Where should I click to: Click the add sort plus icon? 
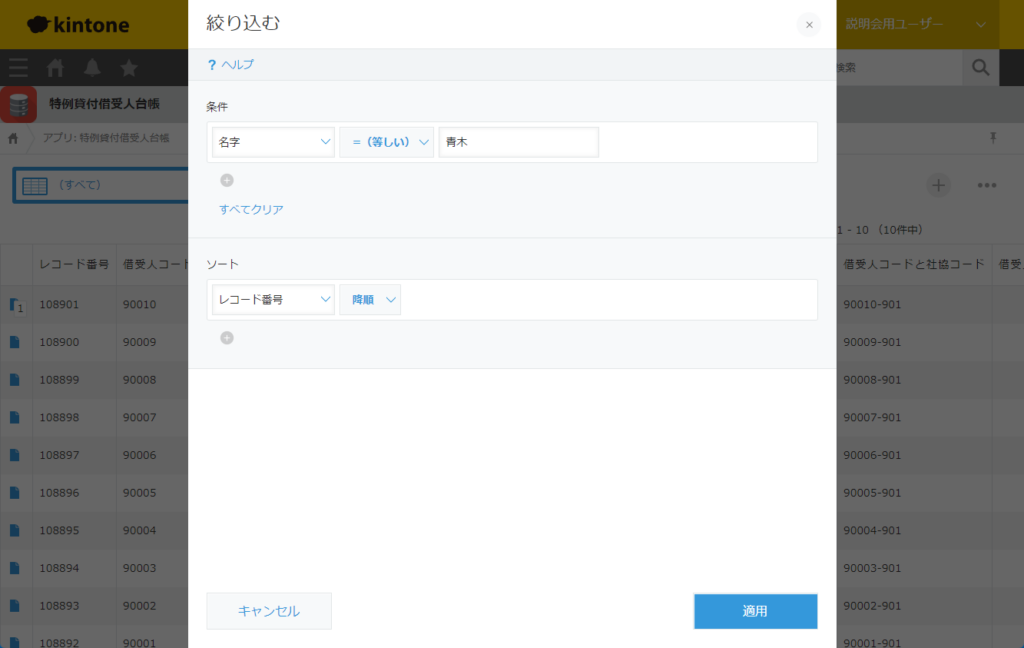227,338
